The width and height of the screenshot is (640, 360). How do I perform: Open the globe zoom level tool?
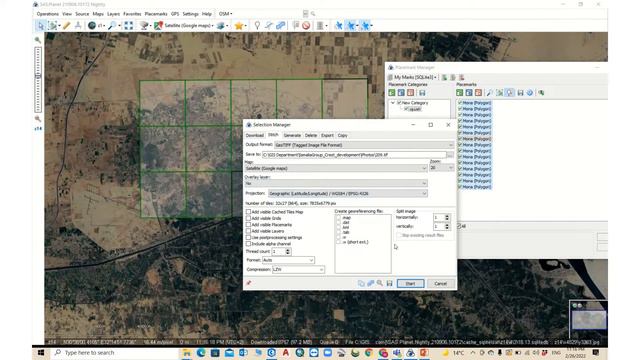(92, 26)
